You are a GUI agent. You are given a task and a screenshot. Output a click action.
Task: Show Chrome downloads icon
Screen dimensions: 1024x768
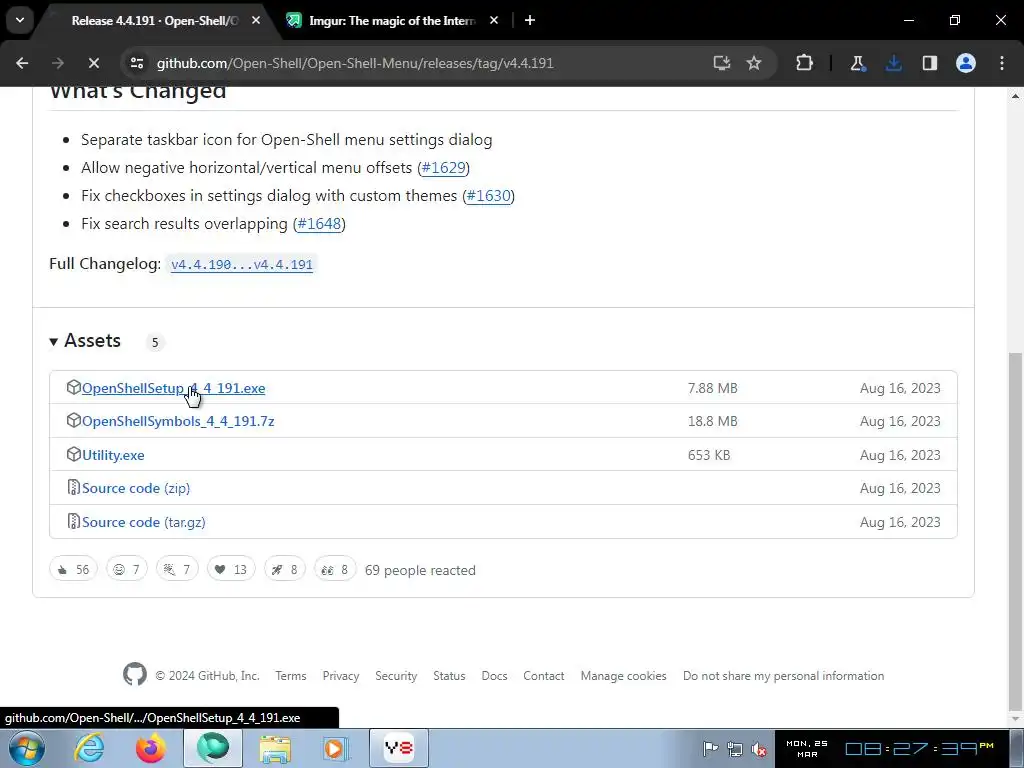coord(893,63)
